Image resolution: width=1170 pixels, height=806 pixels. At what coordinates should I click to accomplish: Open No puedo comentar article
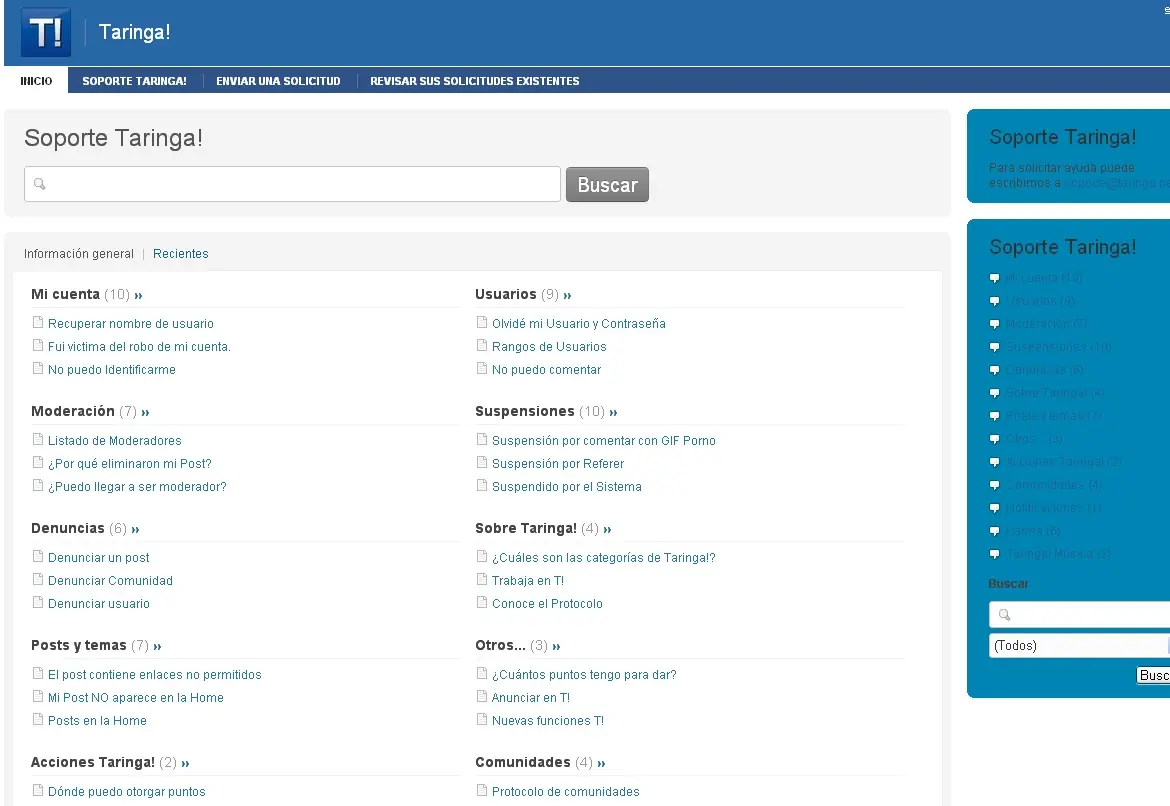coord(546,369)
